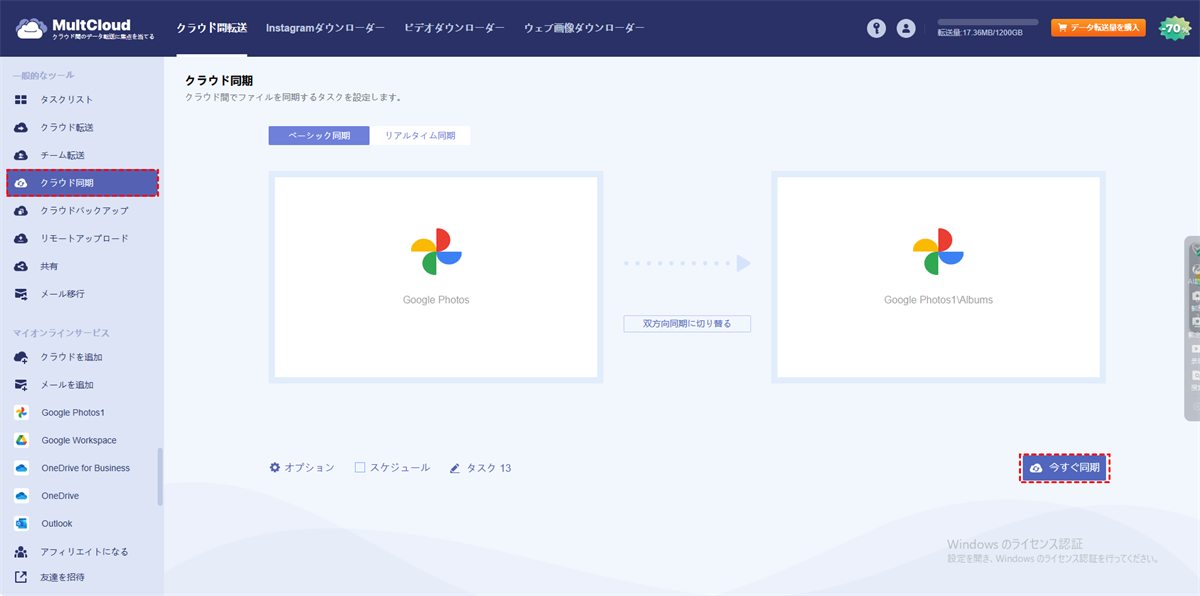Screen dimensions: 1200x596
Task: Click the destination box Google Photos1\Albums
Action: point(938,278)
